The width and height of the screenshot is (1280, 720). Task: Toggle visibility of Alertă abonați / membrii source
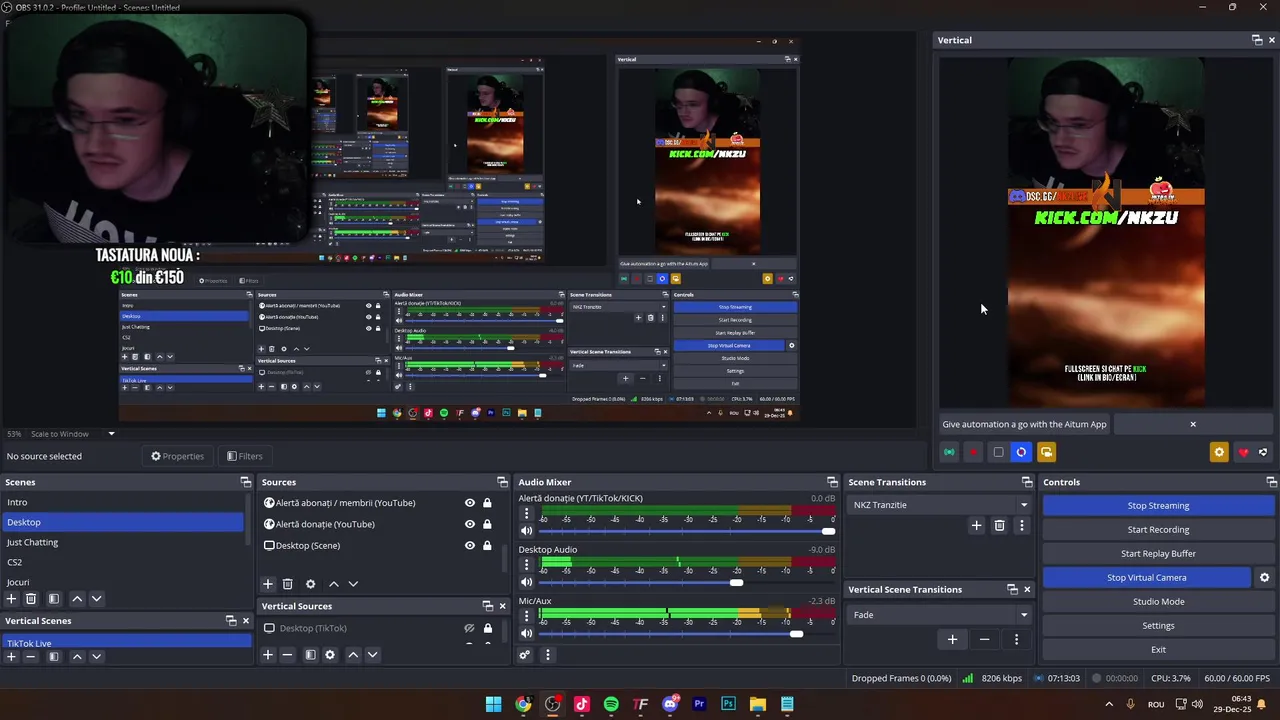coord(470,503)
